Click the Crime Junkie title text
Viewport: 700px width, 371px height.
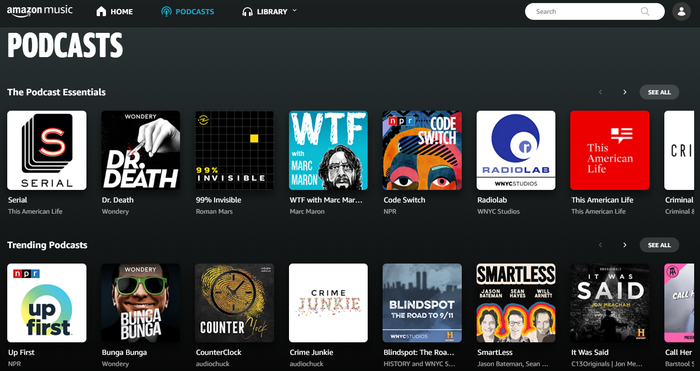pyautogui.click(x=311, y=352)
